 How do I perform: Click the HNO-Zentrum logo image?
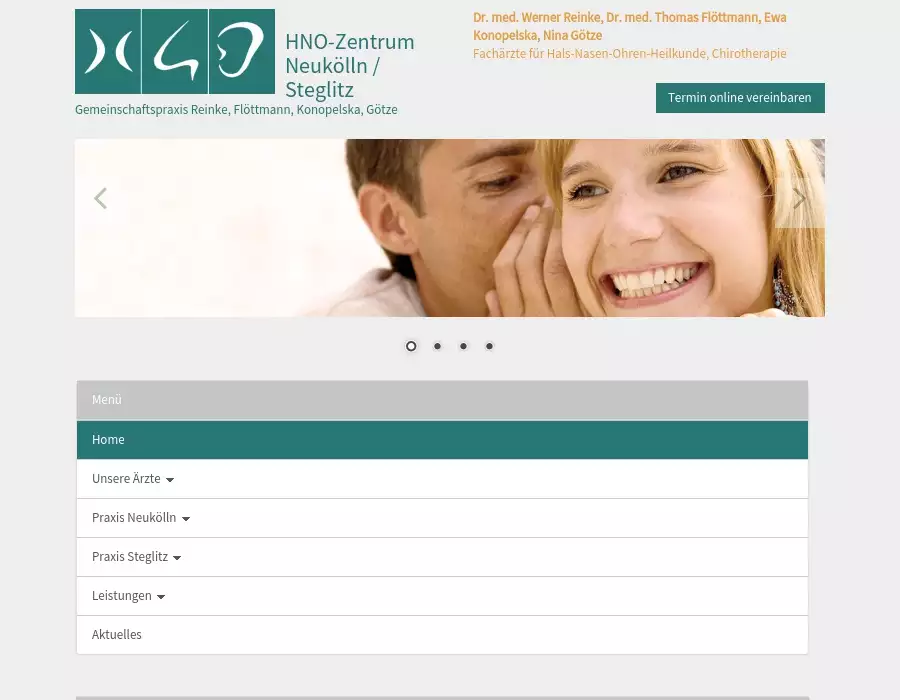(x=174, y=51)
